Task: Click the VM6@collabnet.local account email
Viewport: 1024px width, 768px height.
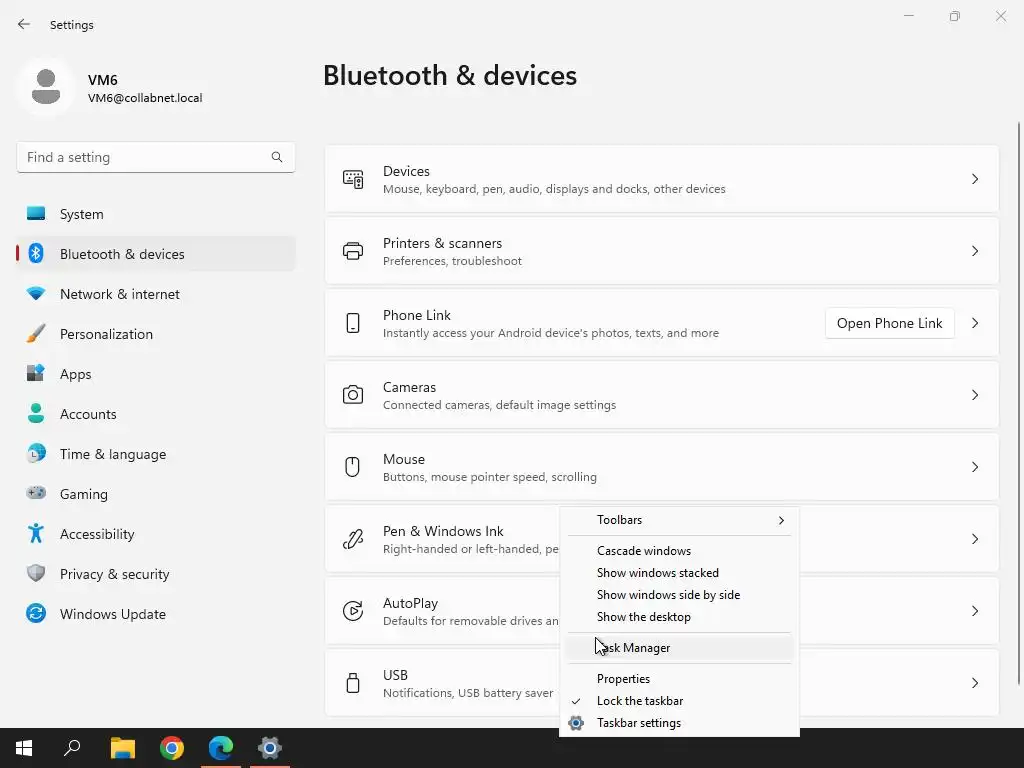Action: click(x=145, y=98)
